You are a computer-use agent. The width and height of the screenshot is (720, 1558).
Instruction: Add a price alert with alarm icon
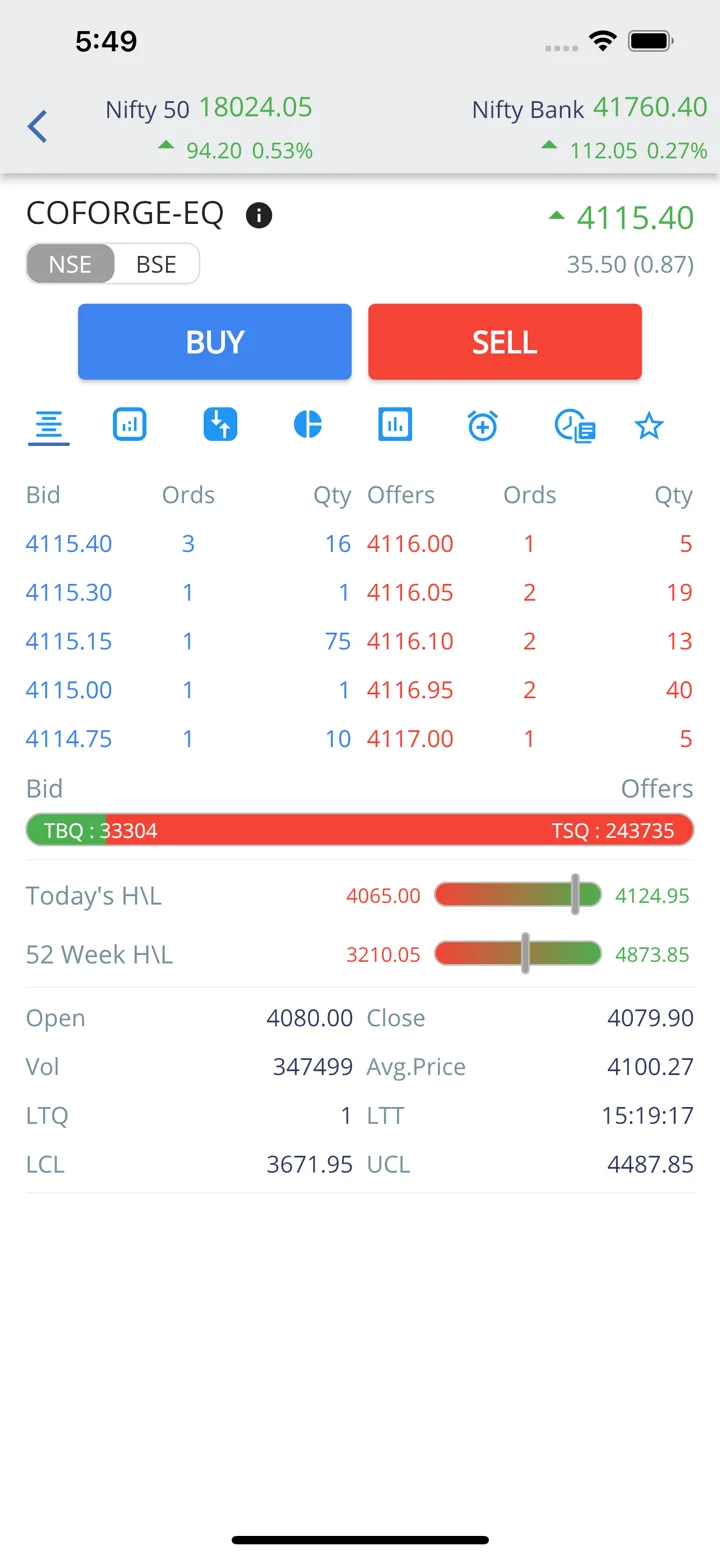point(483,425)
